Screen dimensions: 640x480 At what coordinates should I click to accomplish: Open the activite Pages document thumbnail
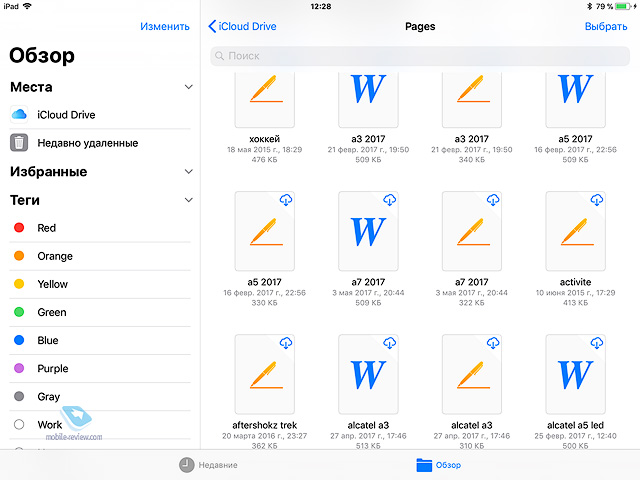[576, 231]
